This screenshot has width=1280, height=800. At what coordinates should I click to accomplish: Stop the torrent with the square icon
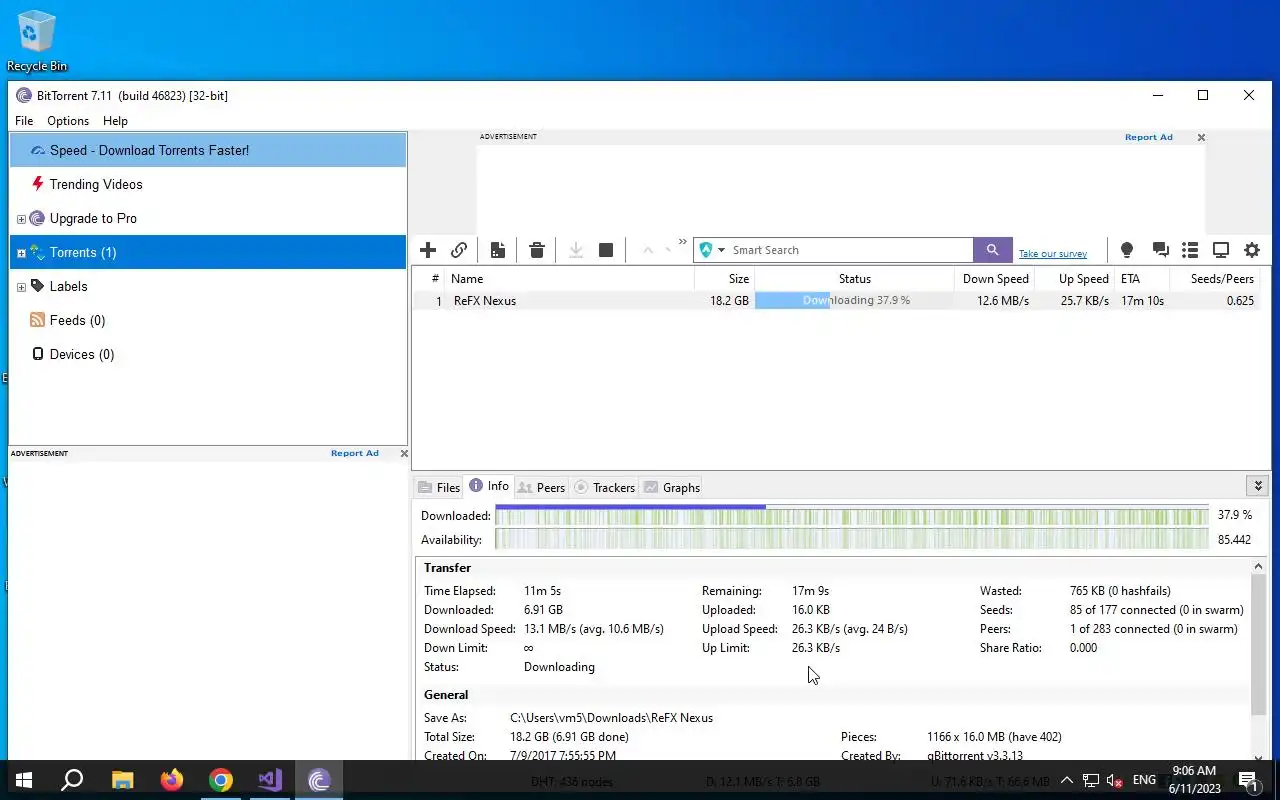tap(606, 250)
